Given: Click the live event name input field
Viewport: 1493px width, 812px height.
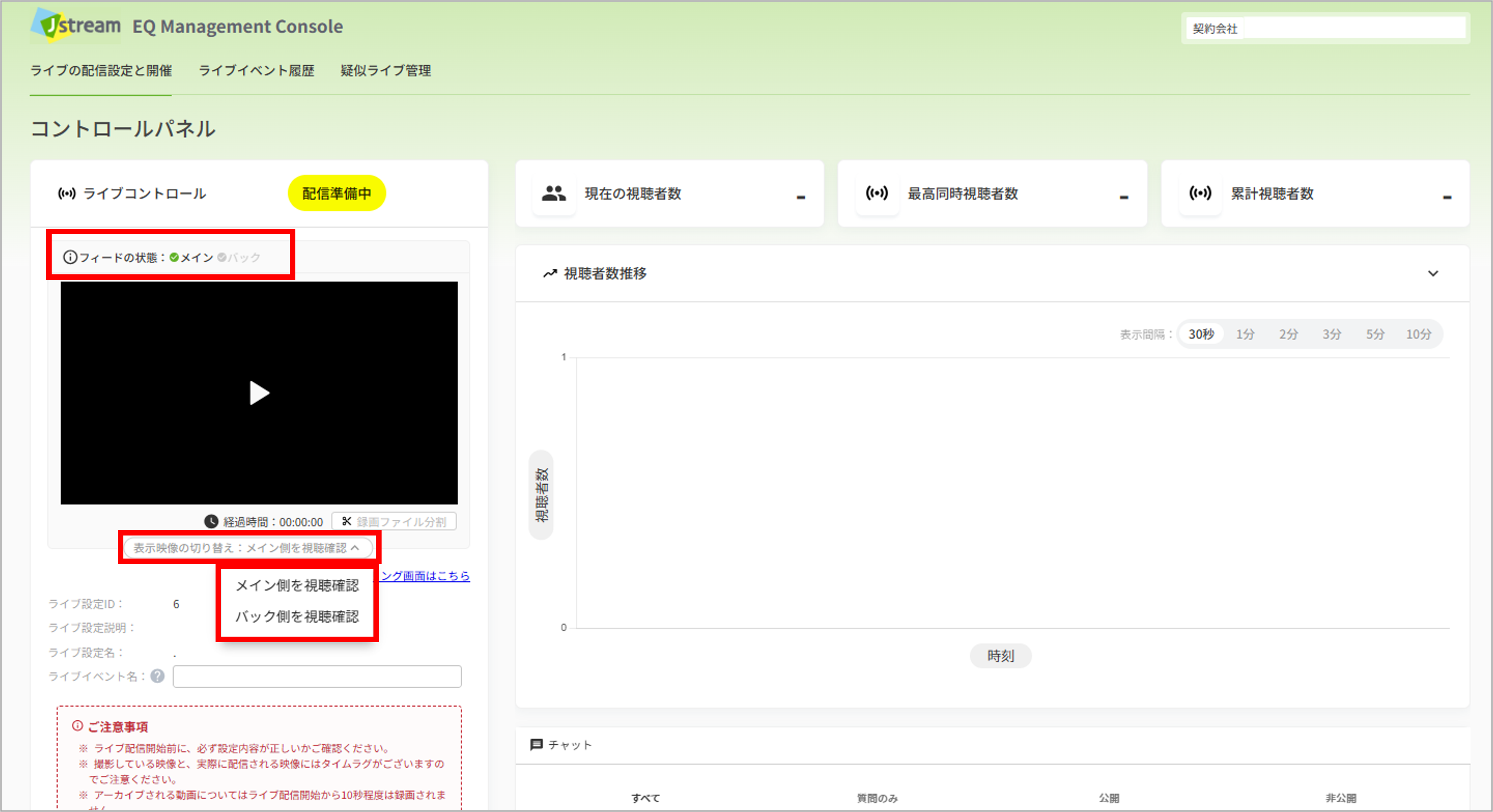Looking at the screenshot, I should click(x=317, y=676).
